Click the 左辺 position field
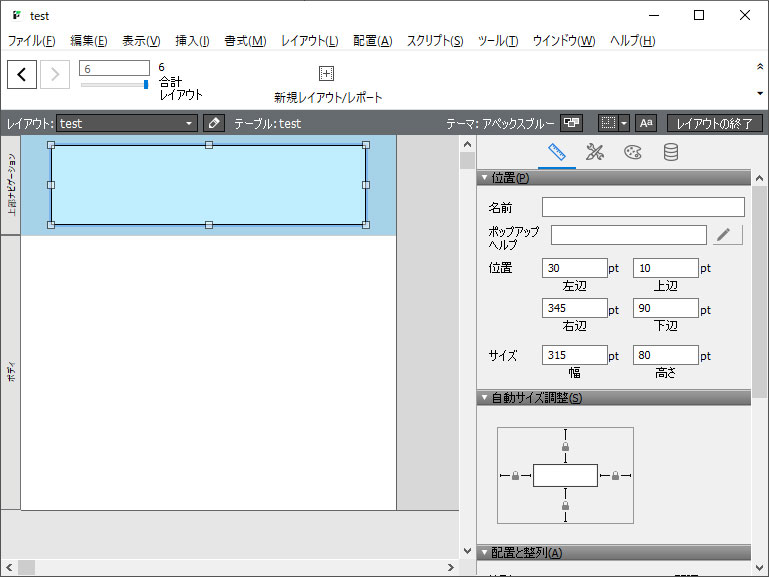Image resolution: width=769 pixels, height=577 pixels. coord(574,268)
